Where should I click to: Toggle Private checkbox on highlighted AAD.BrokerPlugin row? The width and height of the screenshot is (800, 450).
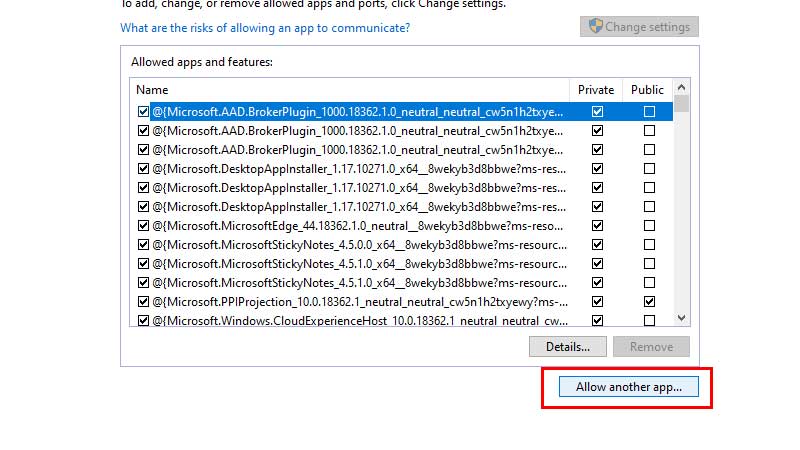(x=597, y=111)
